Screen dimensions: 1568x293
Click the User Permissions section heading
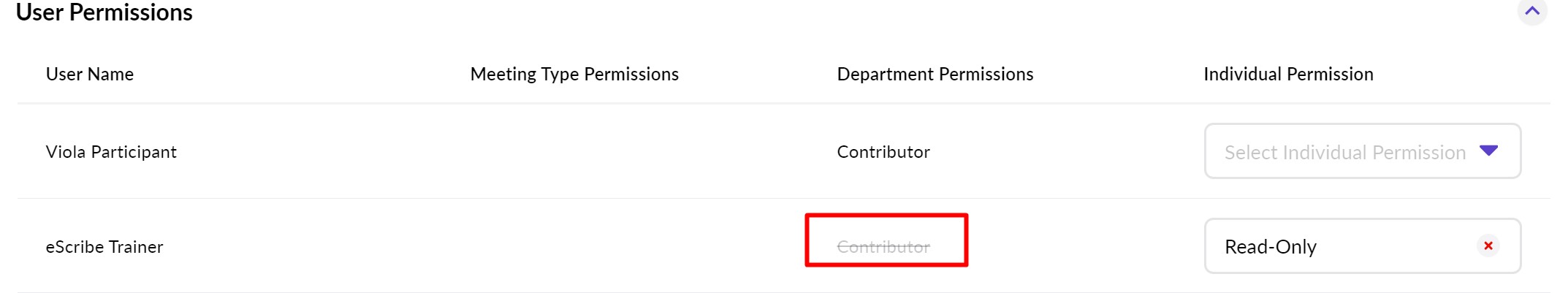pyautogui.click(x=104, y=12)
